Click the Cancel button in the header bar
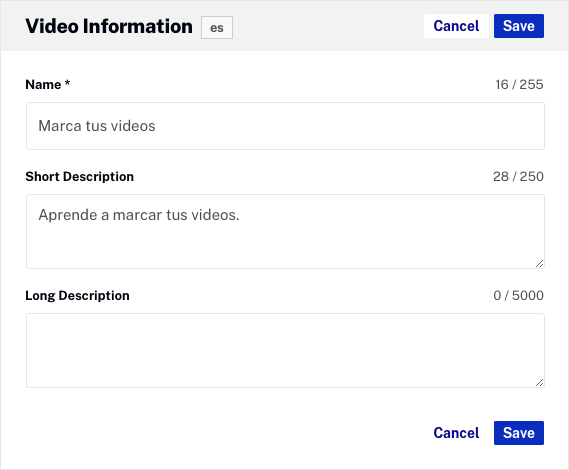Viewport: 569px width, 470px height. (x=456, y=26)
